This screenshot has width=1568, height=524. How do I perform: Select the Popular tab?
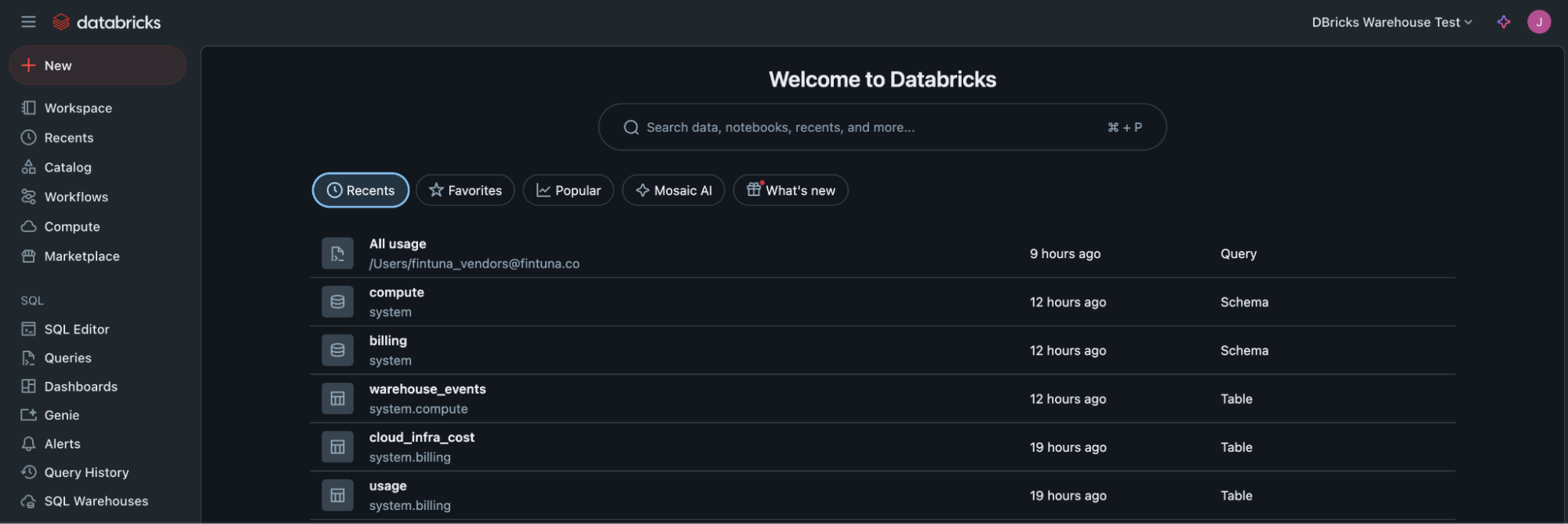(x=569, y=190)
